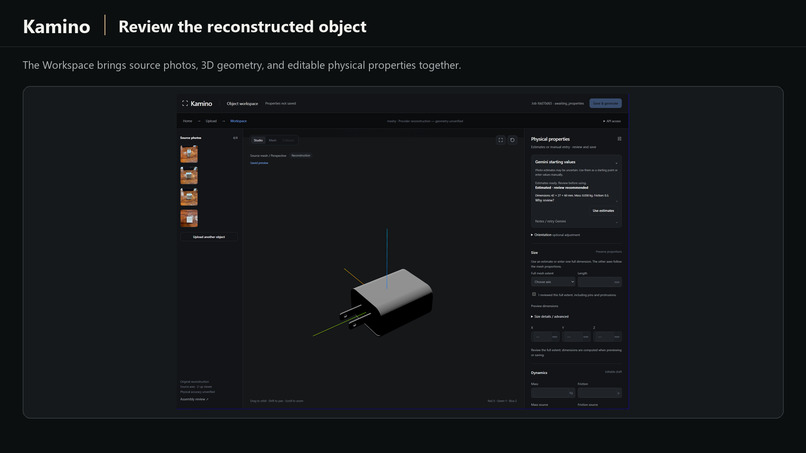Image resolution: width=806 pixels, height=453 pixels.
Task: Expand Size details / advanced
Action: (x=550, y=317)
